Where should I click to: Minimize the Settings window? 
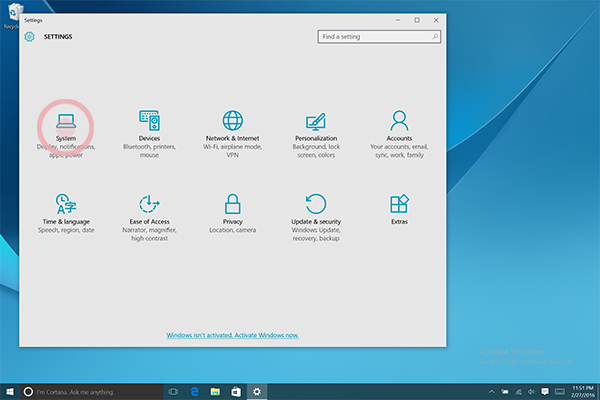pos(398,20)
